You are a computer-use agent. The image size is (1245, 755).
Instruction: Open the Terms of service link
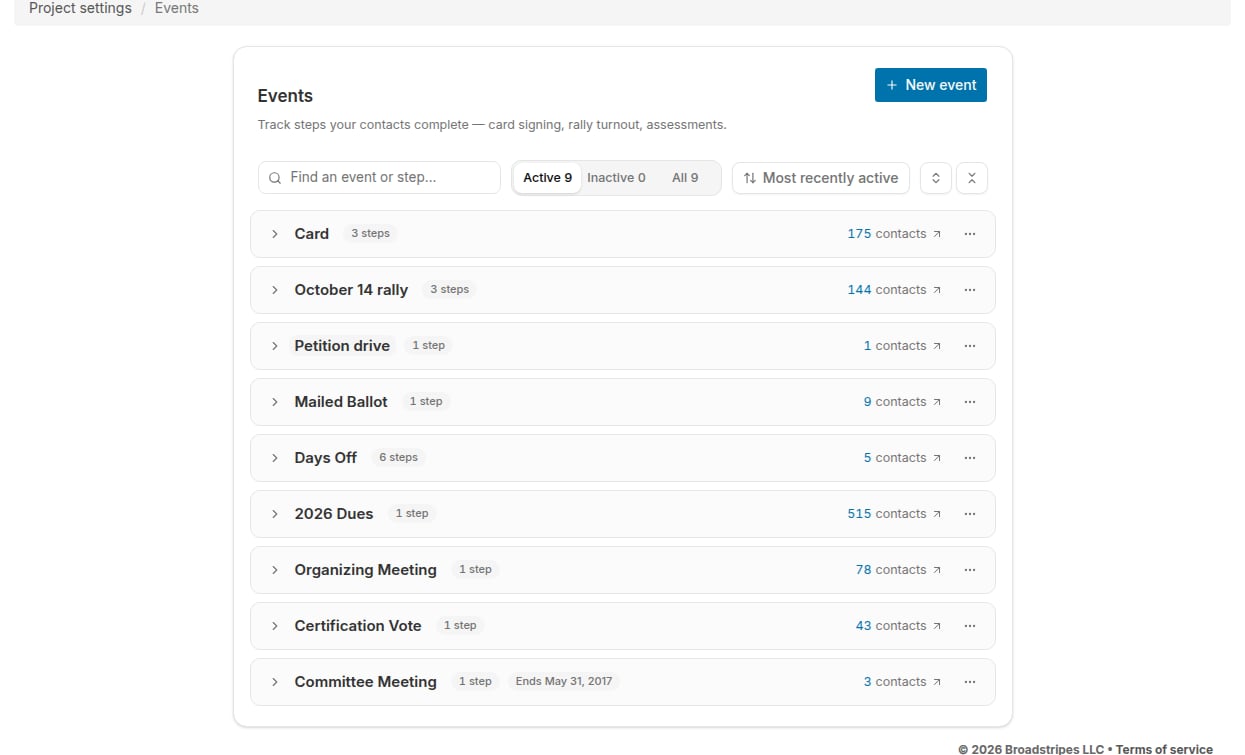pos(1164,749)
